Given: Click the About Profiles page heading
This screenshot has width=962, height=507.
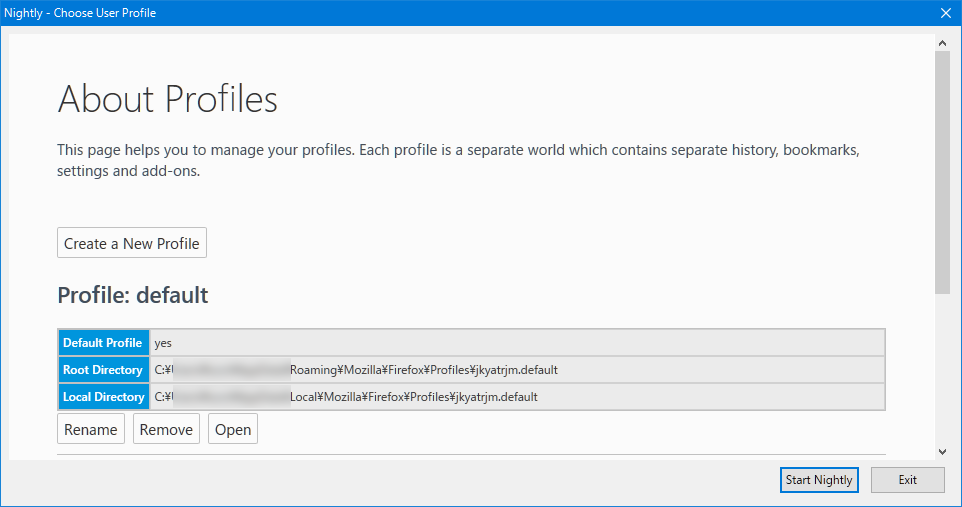Looking at the screenshot, I should point(168,100).
